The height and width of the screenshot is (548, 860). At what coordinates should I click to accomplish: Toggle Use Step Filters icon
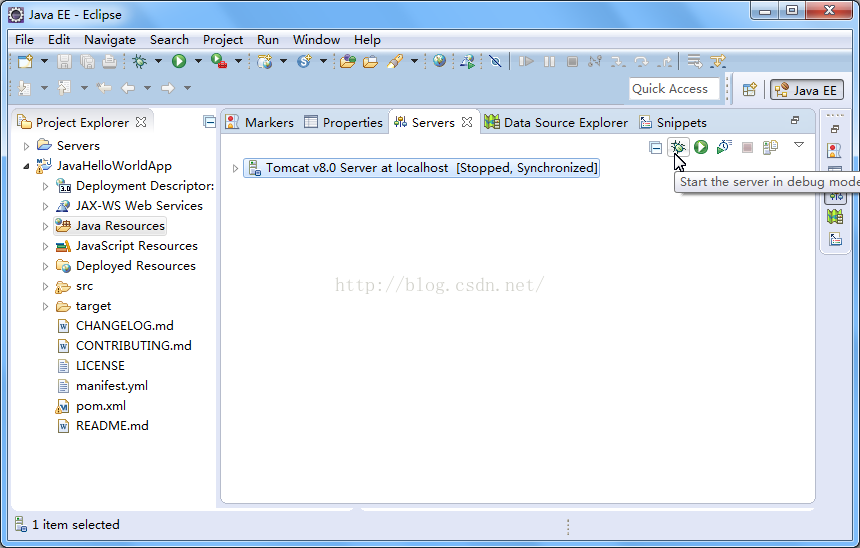(x=717, y=61)
